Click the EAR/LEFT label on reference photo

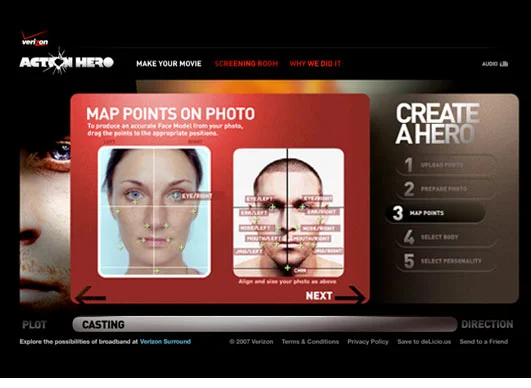(254, 213)
